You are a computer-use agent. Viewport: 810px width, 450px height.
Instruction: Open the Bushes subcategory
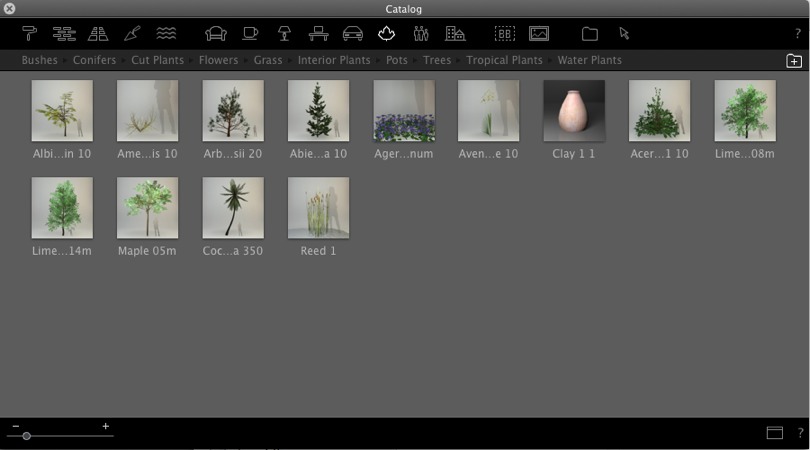[x=39, y=60]
